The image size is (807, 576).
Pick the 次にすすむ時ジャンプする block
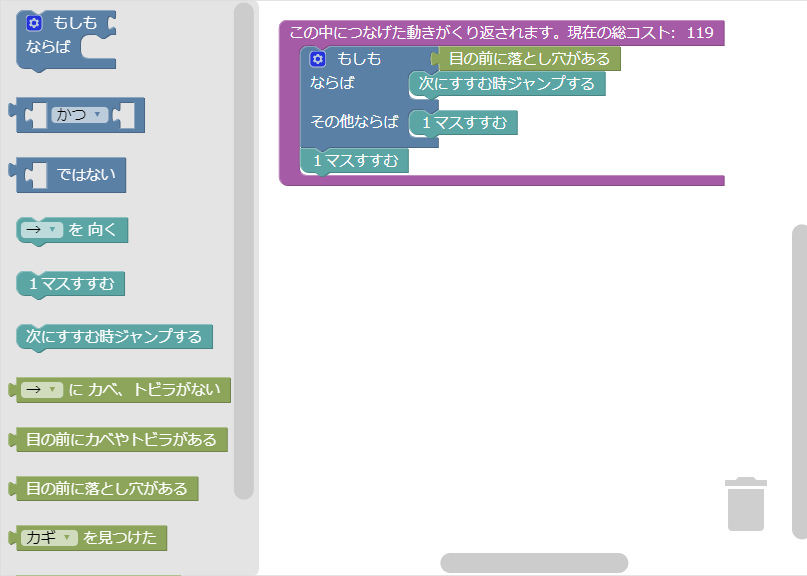coord(112,337)
